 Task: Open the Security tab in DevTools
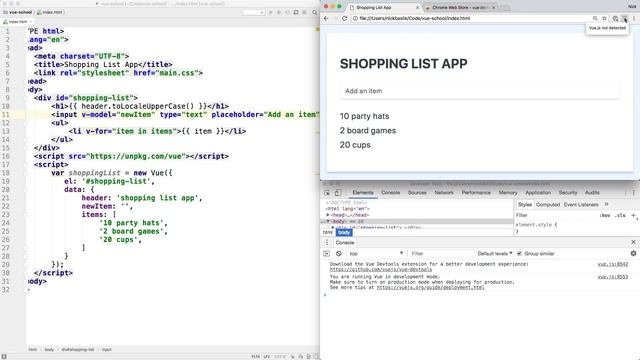tap(568, 193)
